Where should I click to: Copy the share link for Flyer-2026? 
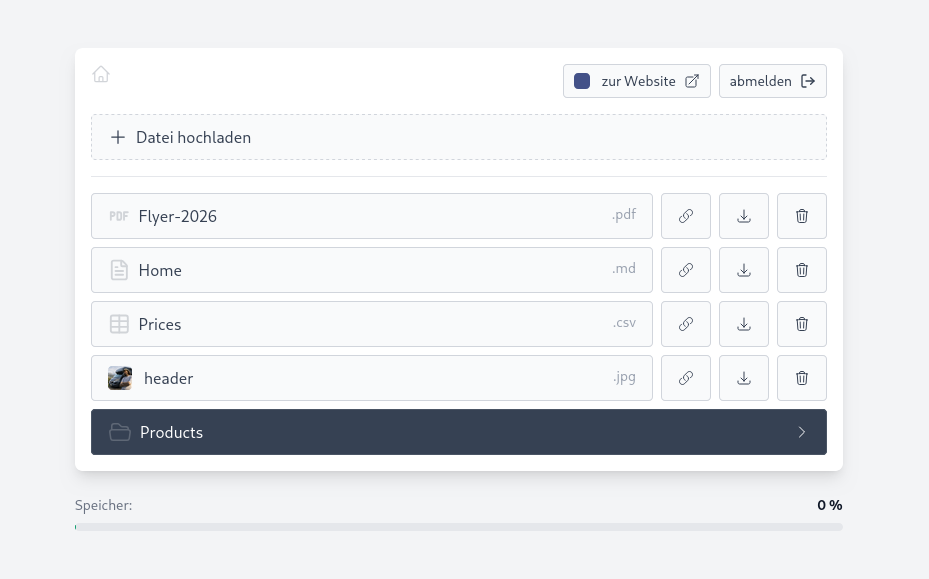(x=685, y=216)
